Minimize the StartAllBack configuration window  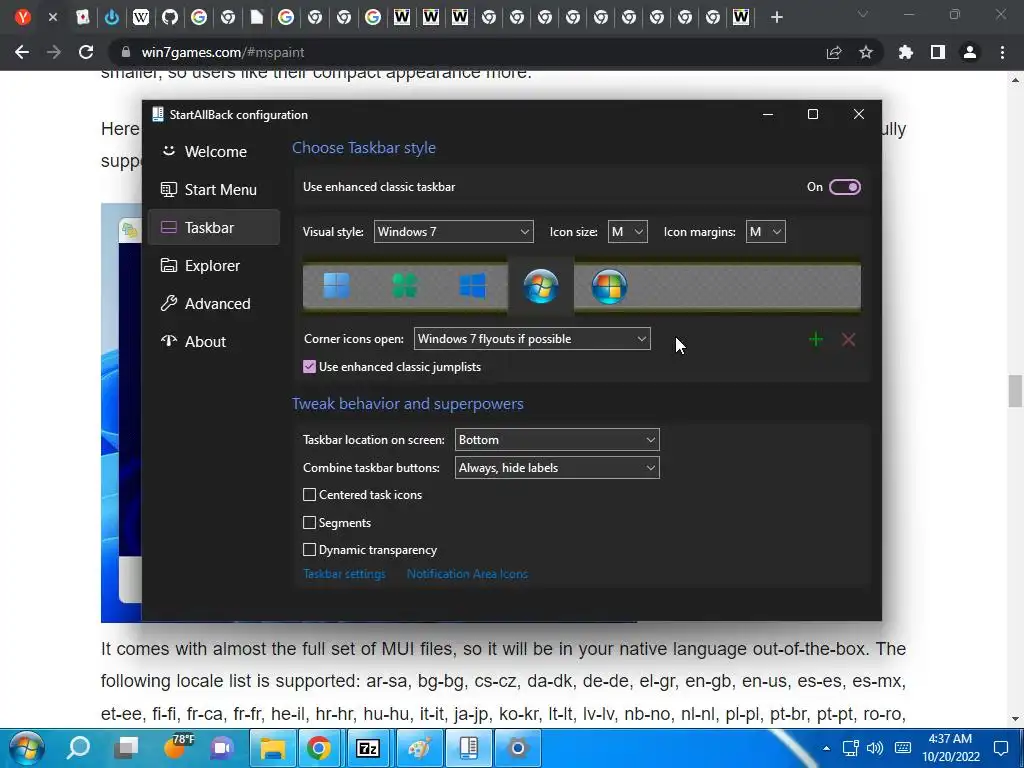[x=768, y=114]
